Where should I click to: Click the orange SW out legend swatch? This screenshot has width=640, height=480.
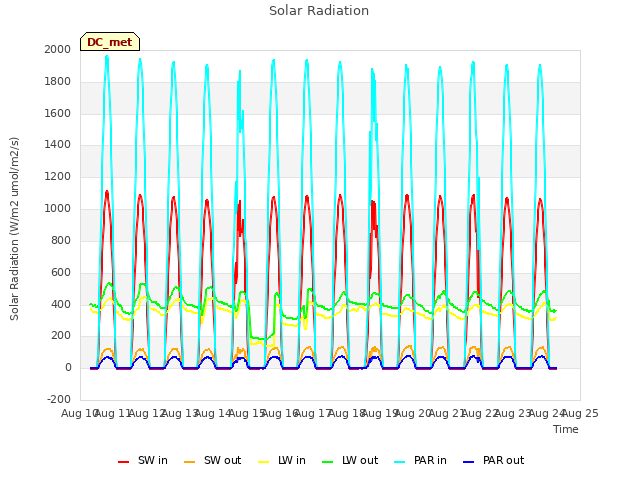189,462
